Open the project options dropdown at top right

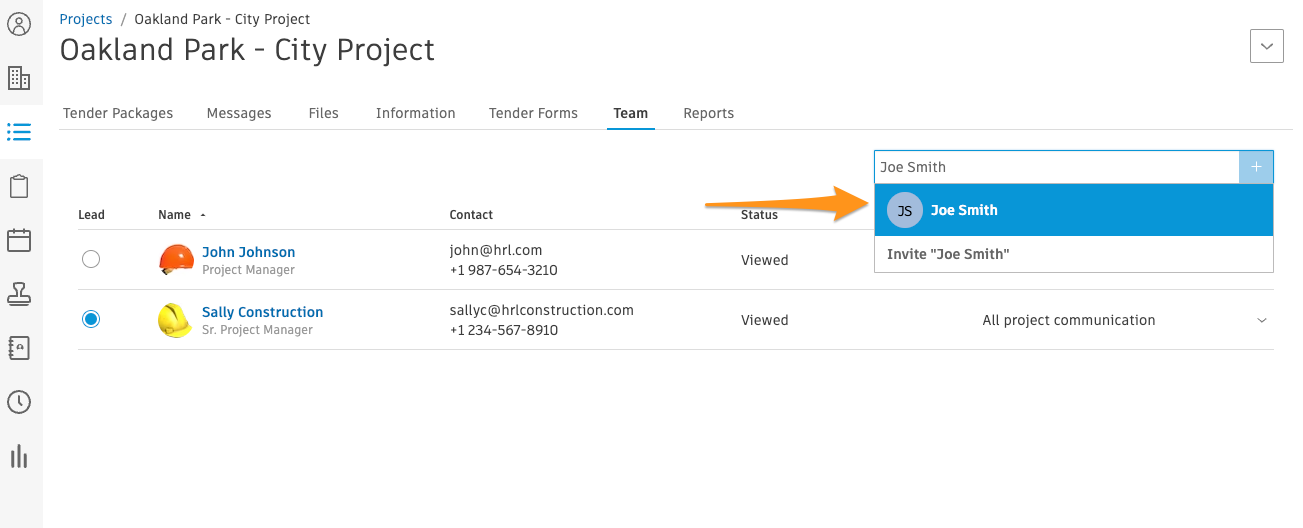[x=1267, y=46]
